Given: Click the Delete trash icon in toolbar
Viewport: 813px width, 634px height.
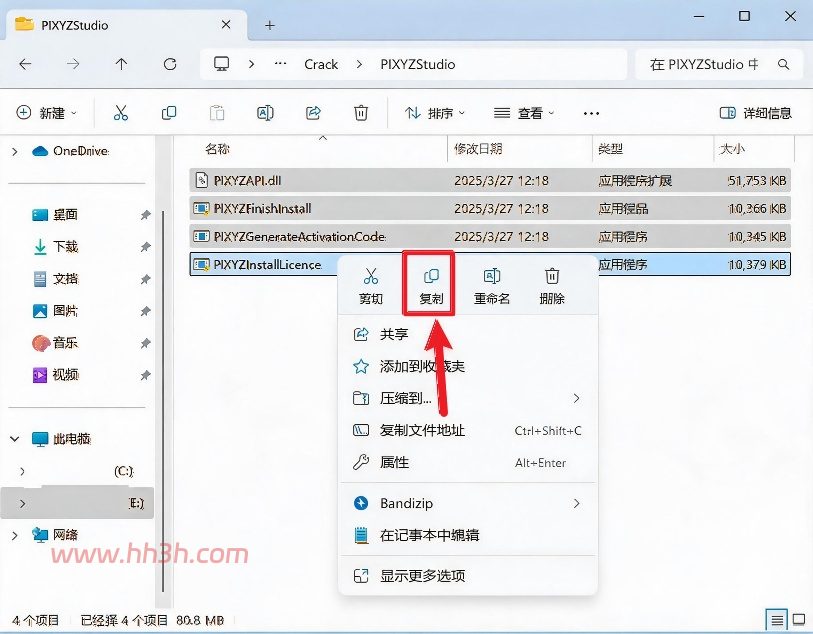Looking at the screenshot, I should pyautogui.click(x=361, y=112).
